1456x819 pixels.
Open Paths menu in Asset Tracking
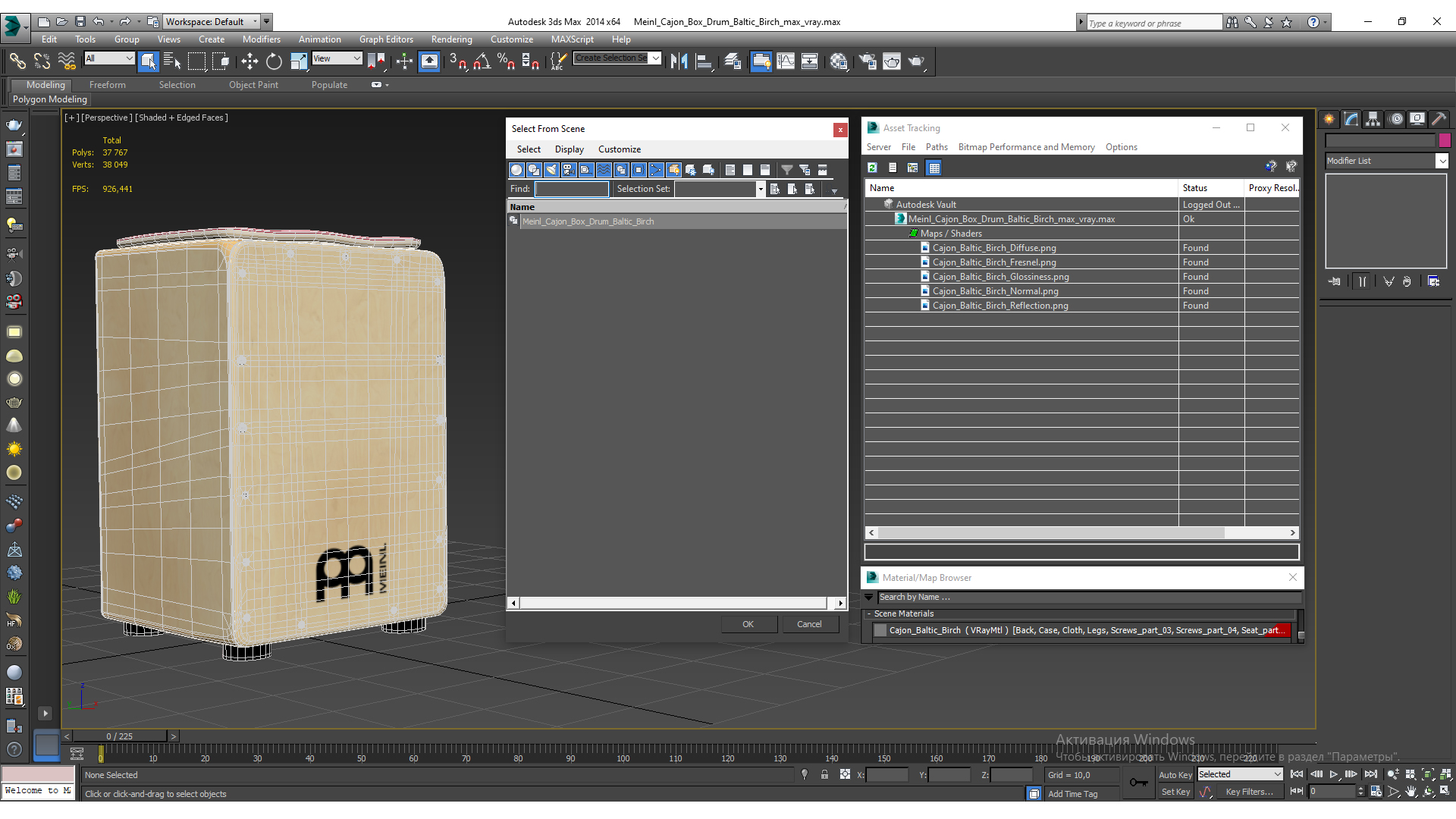[x=937, y=147]
